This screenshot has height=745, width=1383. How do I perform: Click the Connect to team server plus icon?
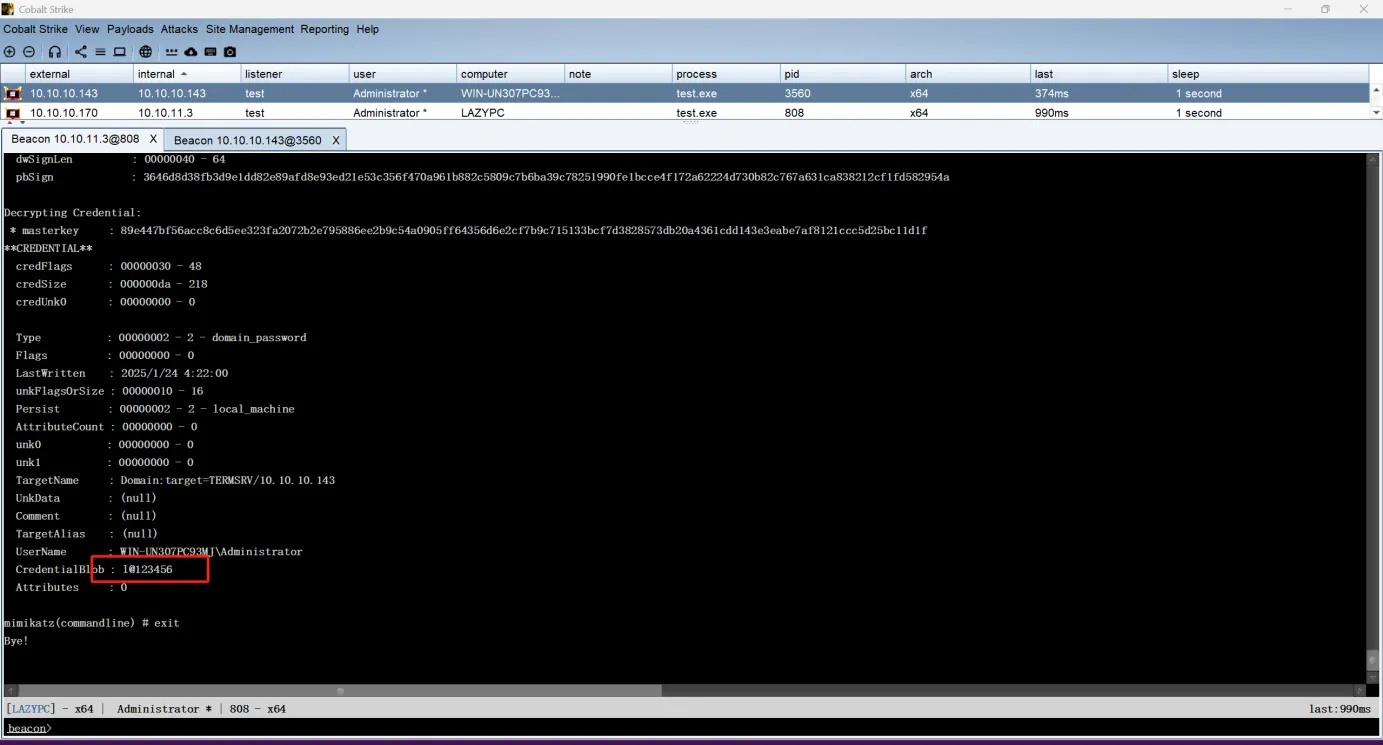[9, 52]
